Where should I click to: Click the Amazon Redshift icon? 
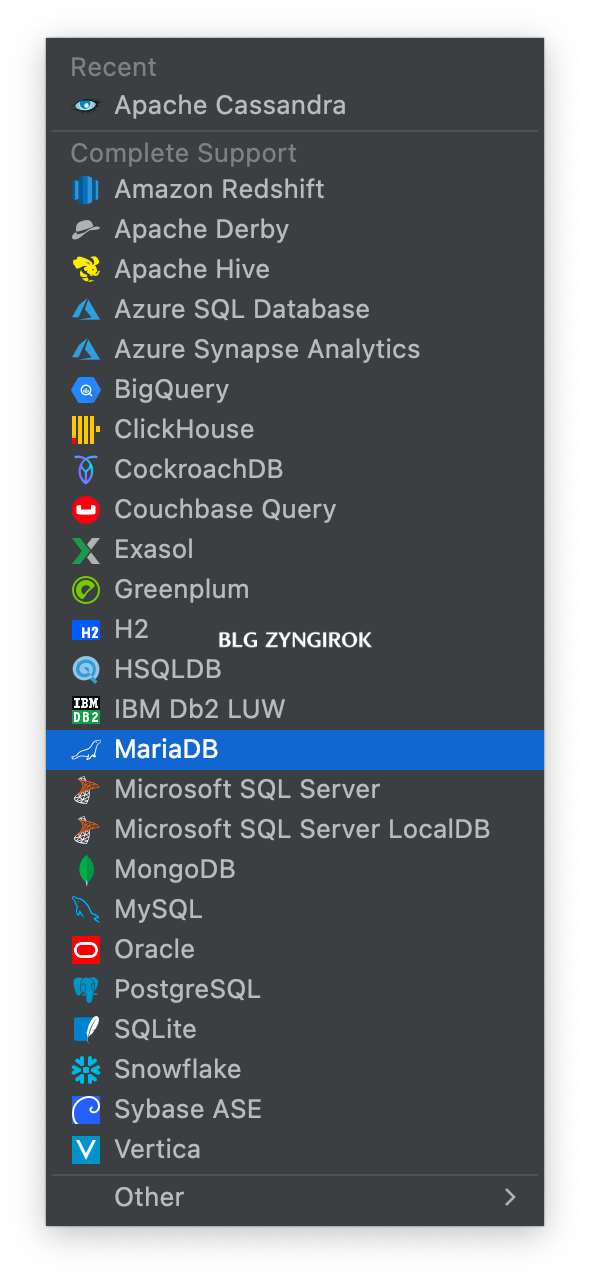tap(86, 189)
